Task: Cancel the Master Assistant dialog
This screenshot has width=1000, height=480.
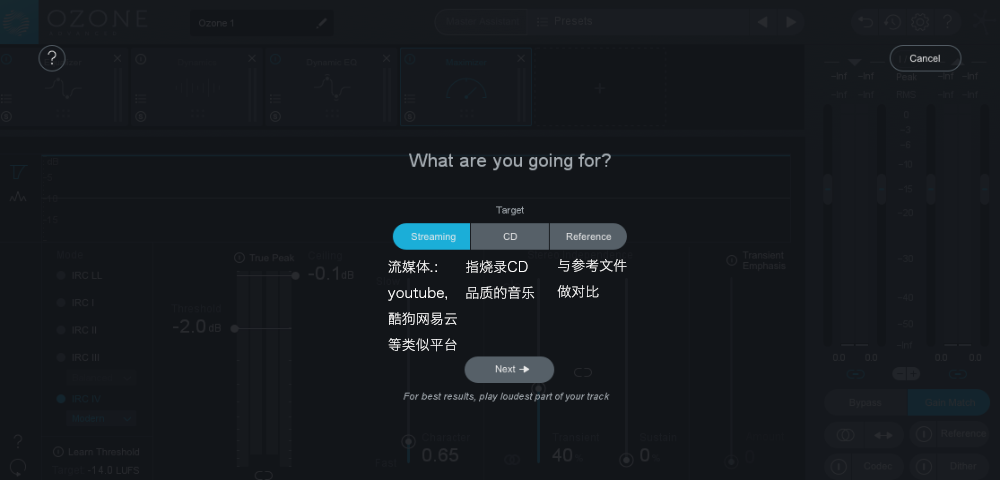Action: point(925,58)
